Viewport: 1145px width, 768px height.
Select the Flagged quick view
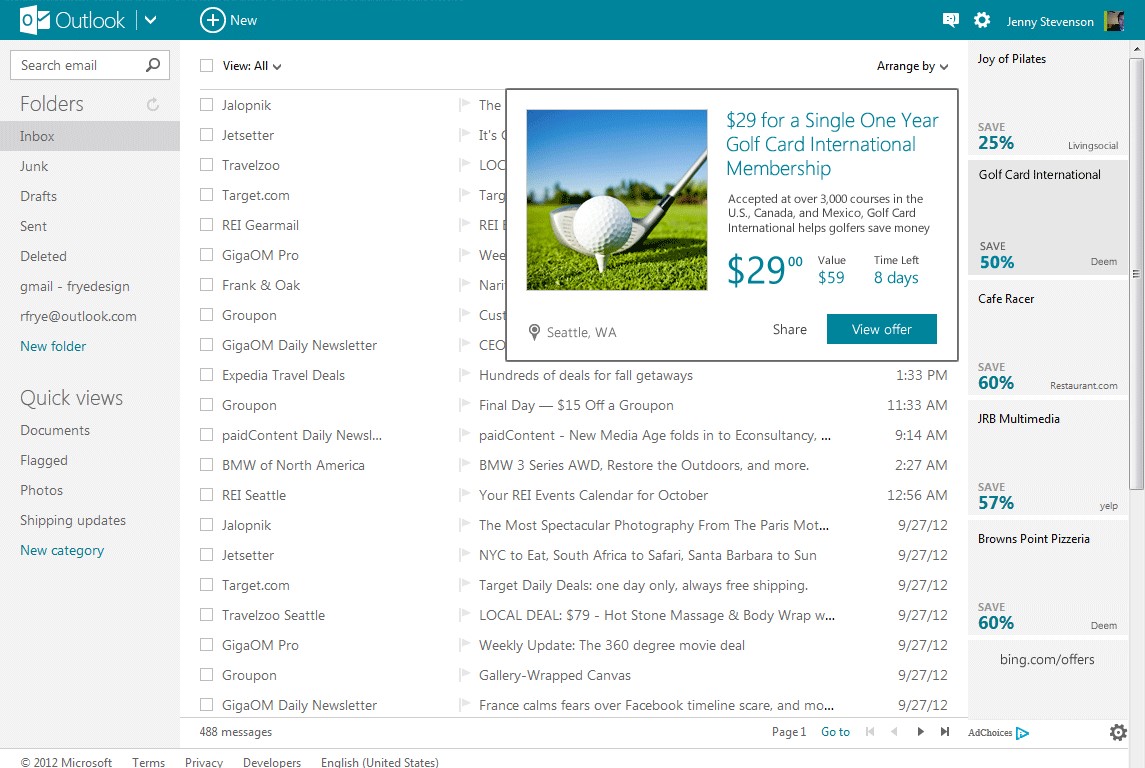click(44, 460)
